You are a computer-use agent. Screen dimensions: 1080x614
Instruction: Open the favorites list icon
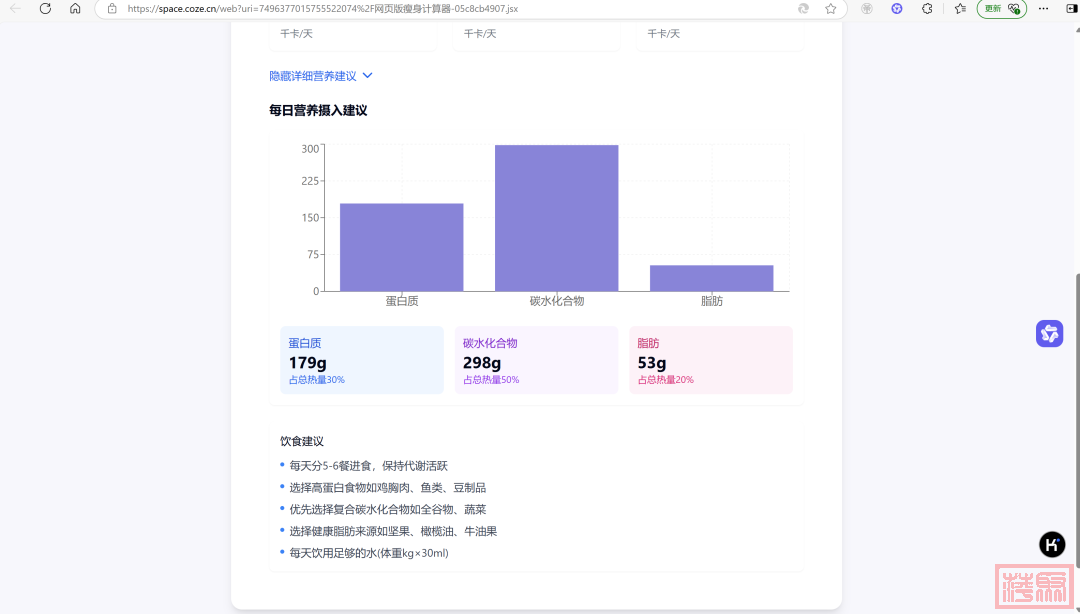coord(960,8)
